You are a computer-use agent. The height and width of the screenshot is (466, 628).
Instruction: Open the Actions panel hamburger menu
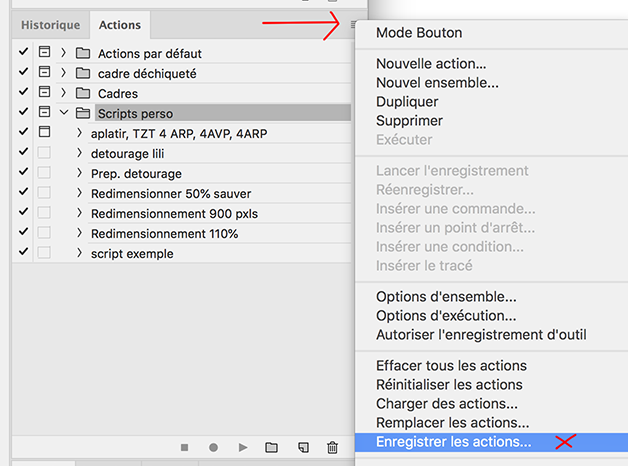pyautogui.click(x=353, y=25)
